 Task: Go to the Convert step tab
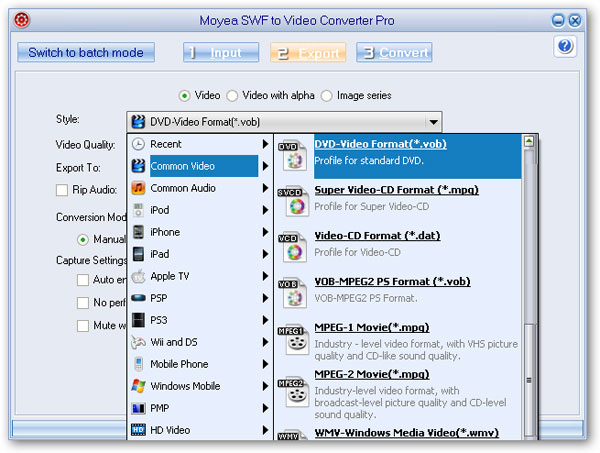click(394, 52)
